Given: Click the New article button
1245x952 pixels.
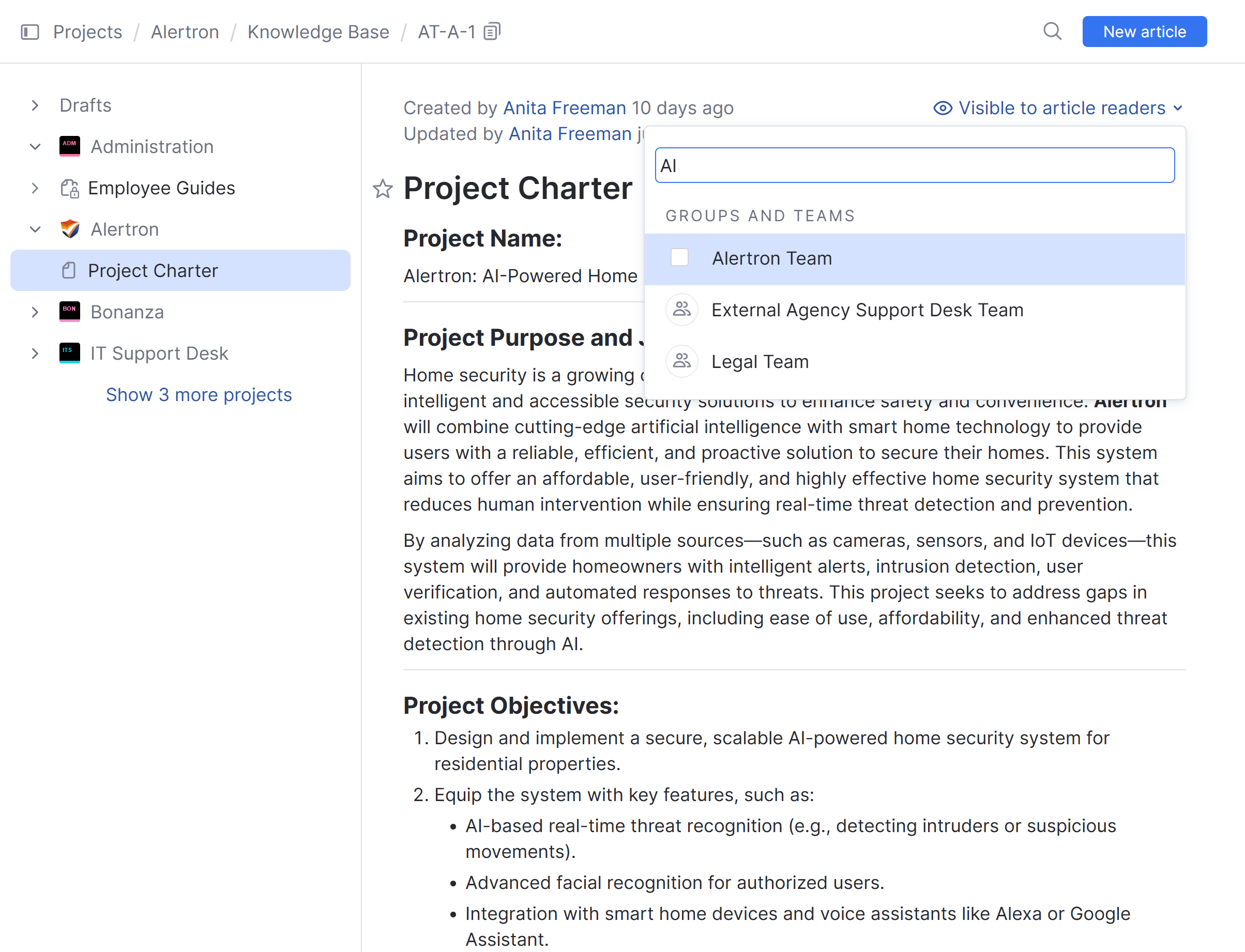Looking at the screenshot, I should click(1144, 31).
